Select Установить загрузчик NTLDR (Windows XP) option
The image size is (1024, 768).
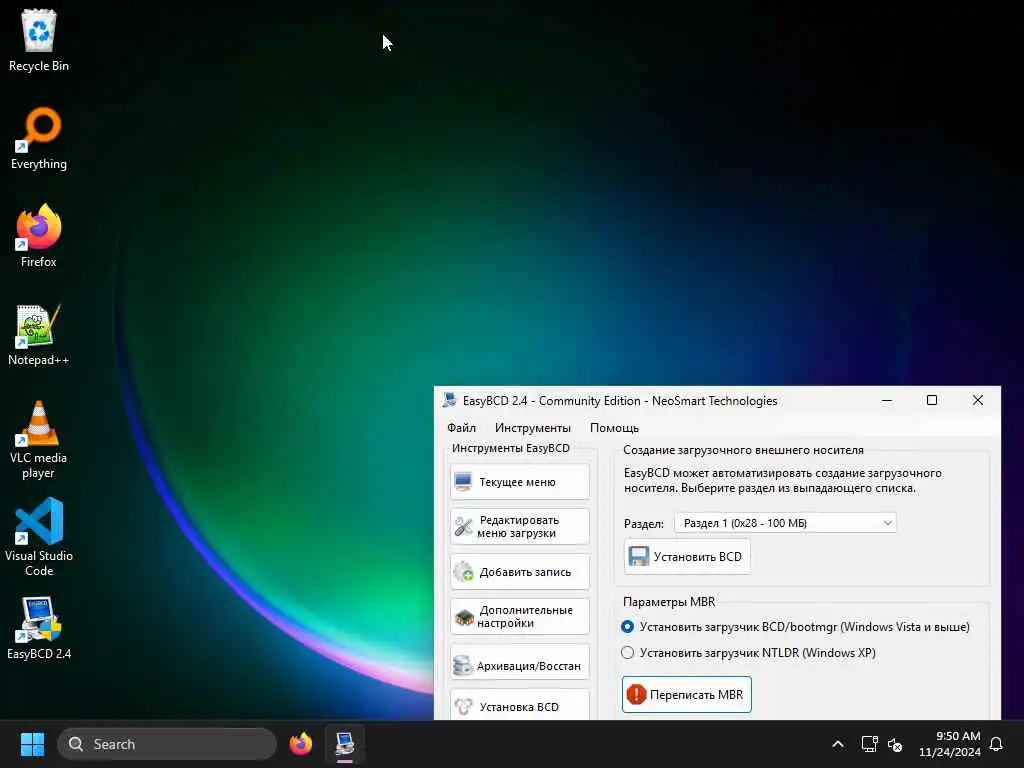pyautogui.click(x=748, y=653)
